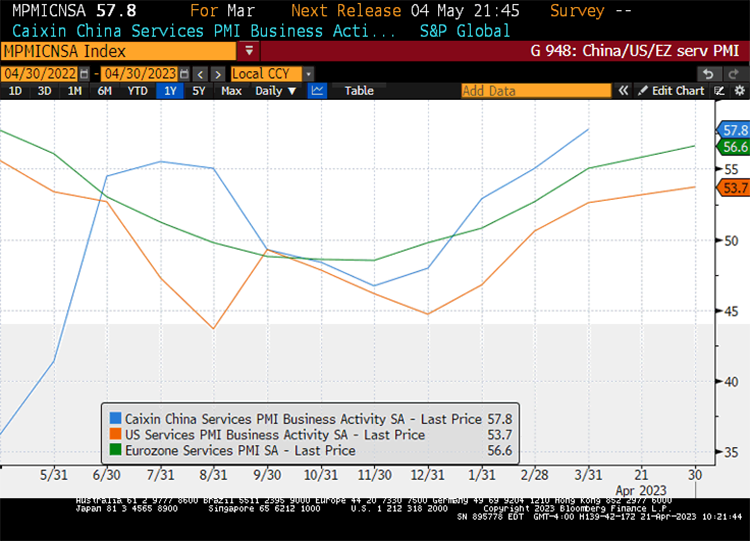Viewport: 750px width, 541px height.
Task: Edit the end date field 04/30/2023
Action: pyautogui.click(x=140, y=74)
